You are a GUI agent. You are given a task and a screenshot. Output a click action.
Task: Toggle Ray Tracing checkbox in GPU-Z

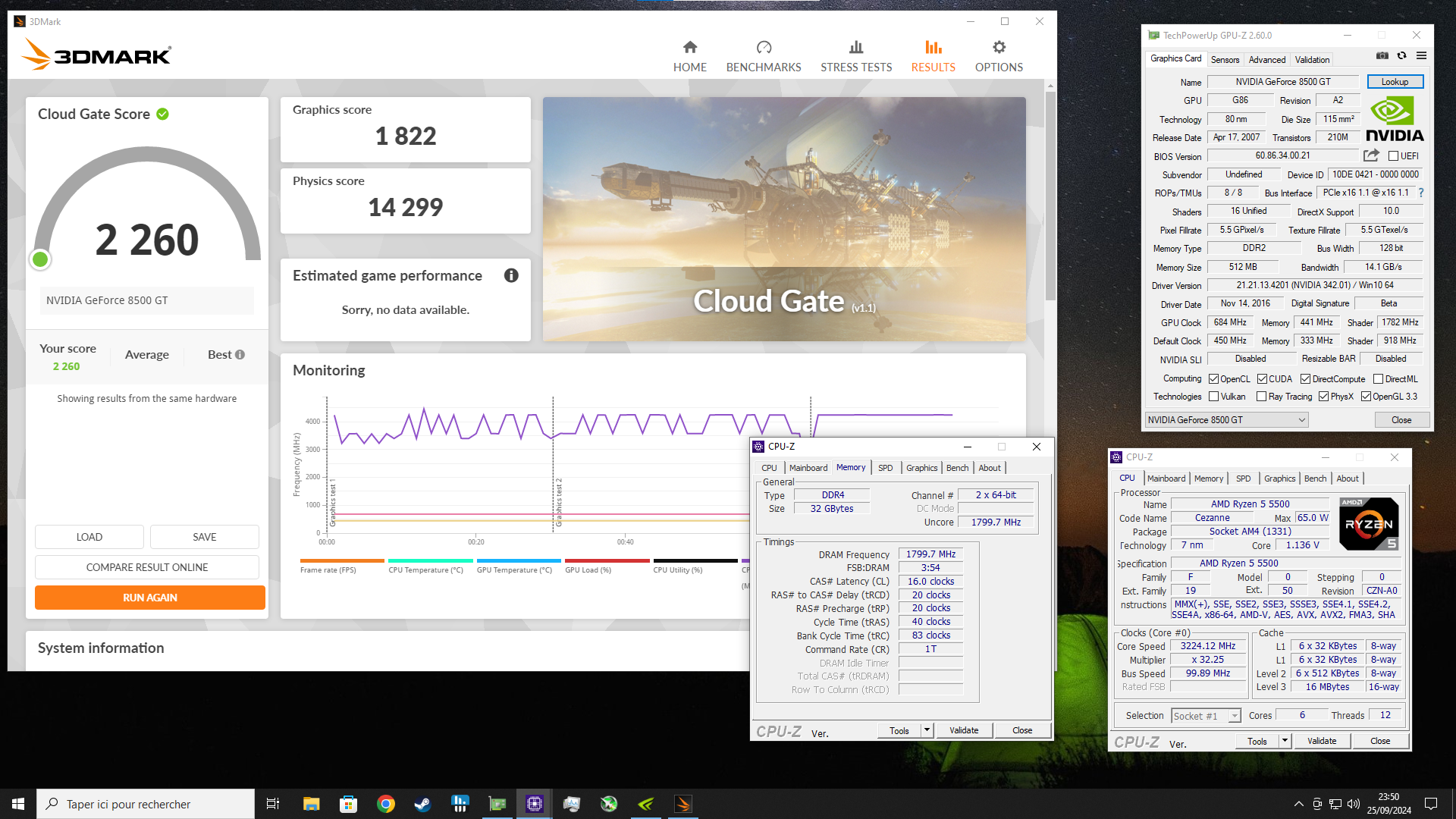1261,397
